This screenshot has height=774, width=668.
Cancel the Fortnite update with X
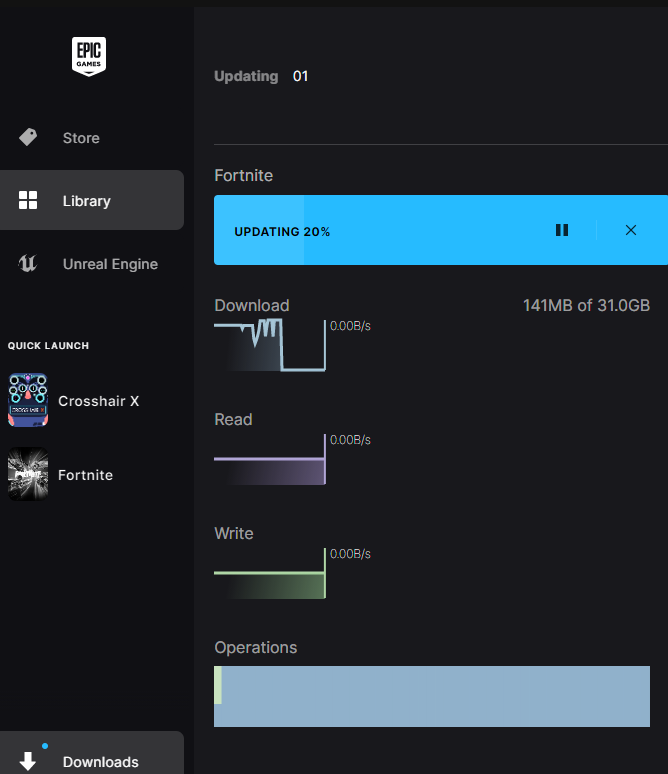(630, 230)
